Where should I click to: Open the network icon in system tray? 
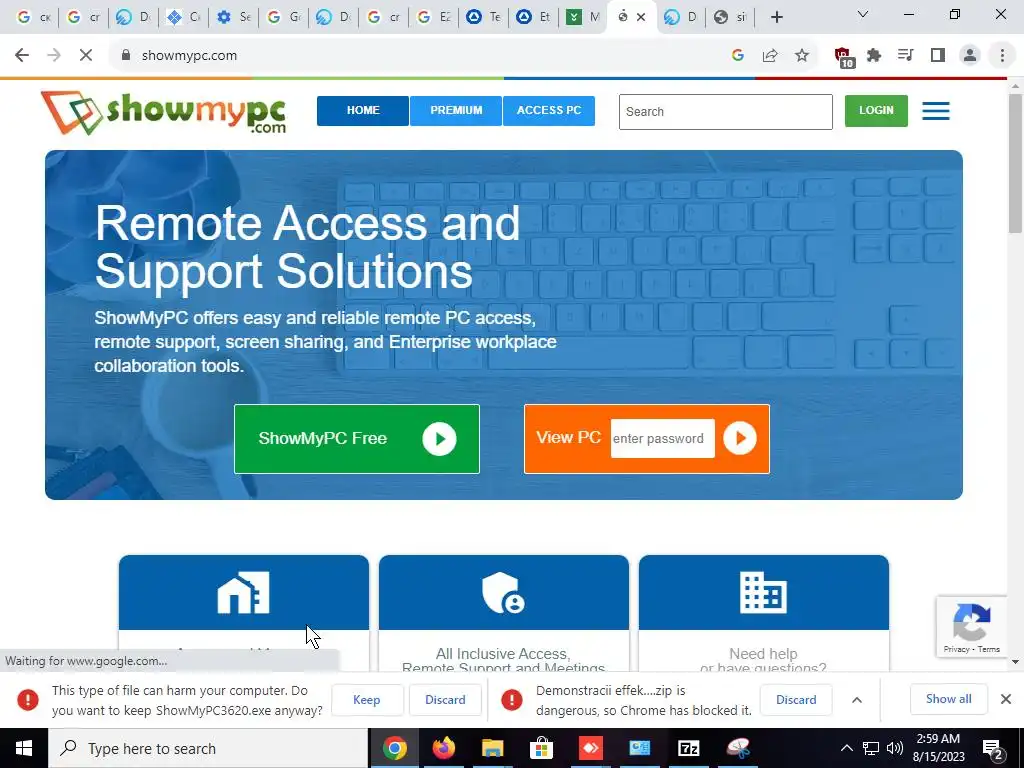(x=871, y=748)
